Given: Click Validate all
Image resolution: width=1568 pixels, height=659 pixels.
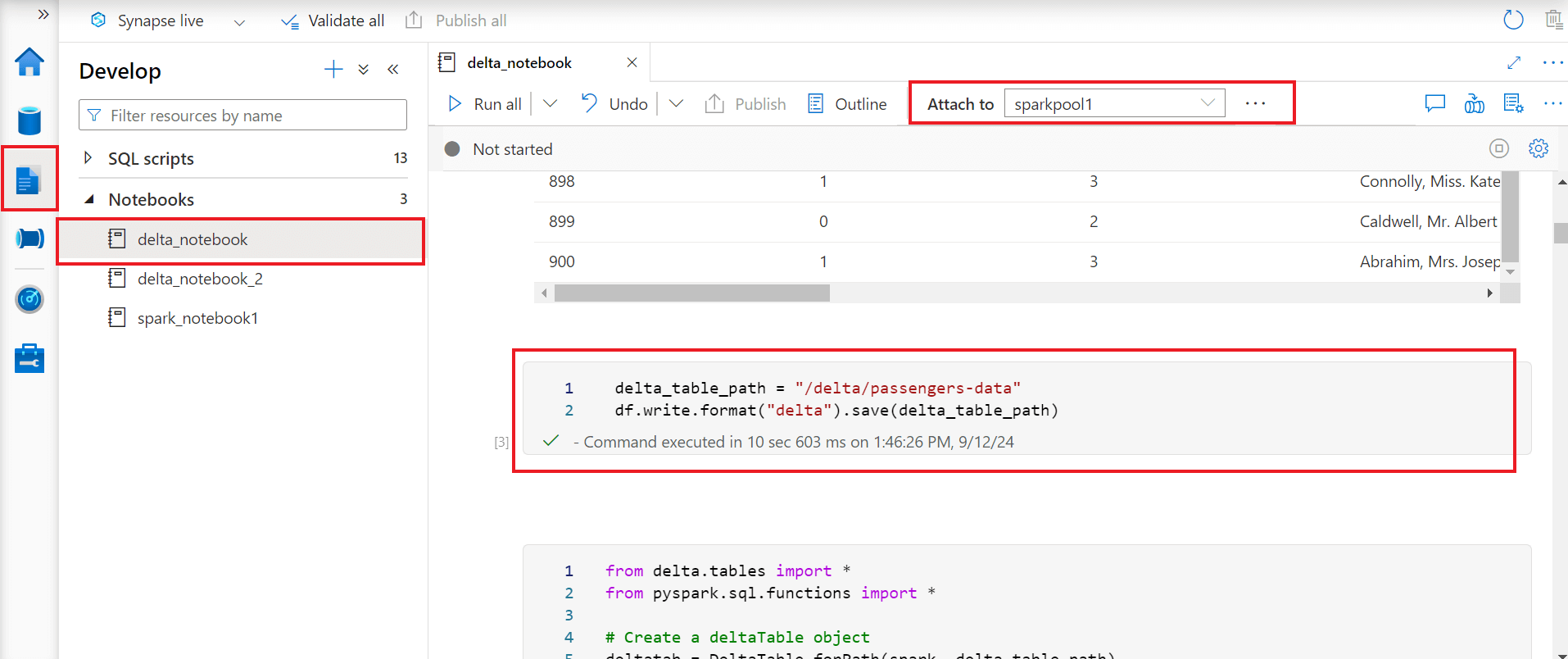Looking at the screenshot, I should [x=333, y=21].
